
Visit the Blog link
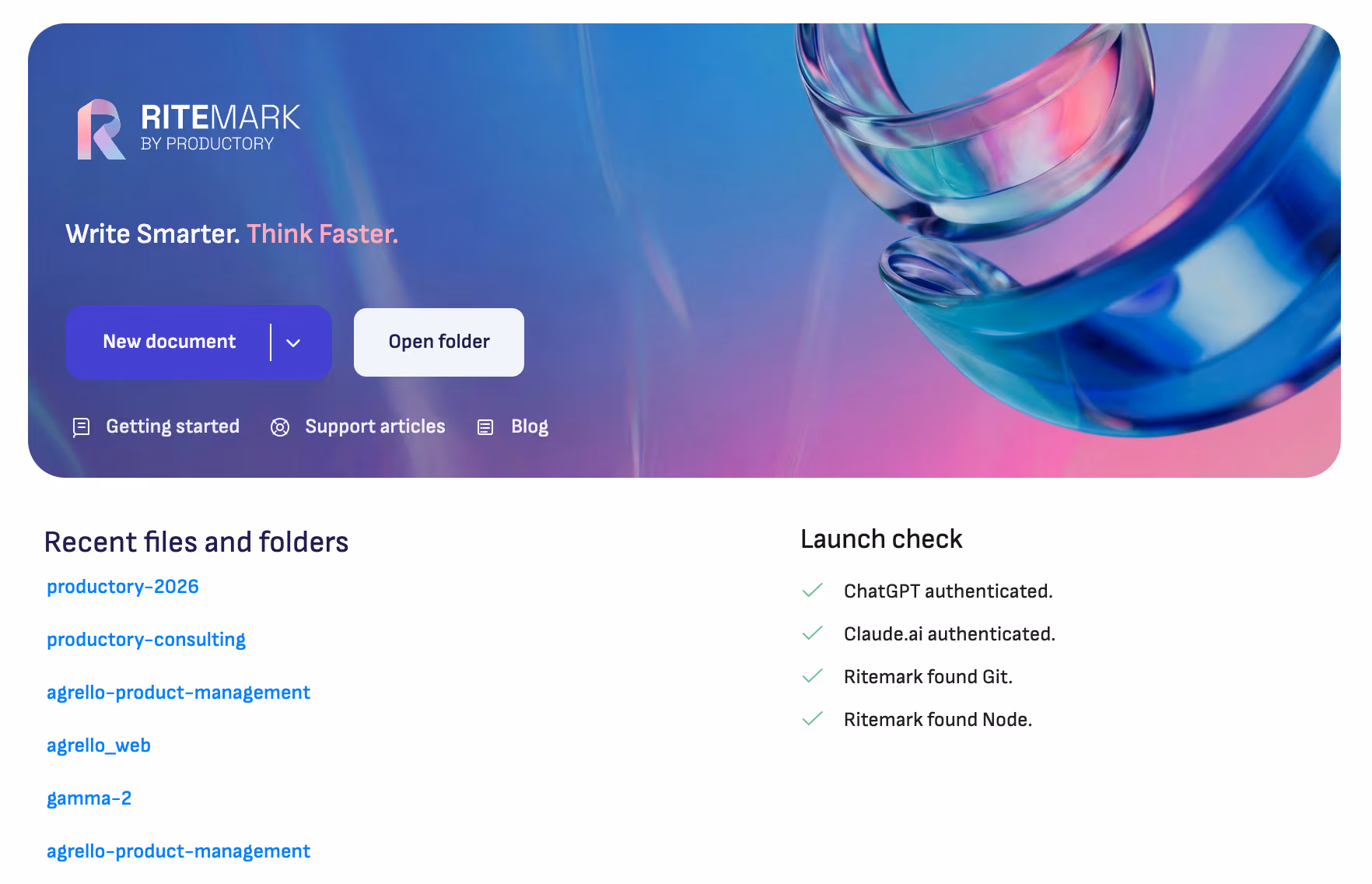530,426
